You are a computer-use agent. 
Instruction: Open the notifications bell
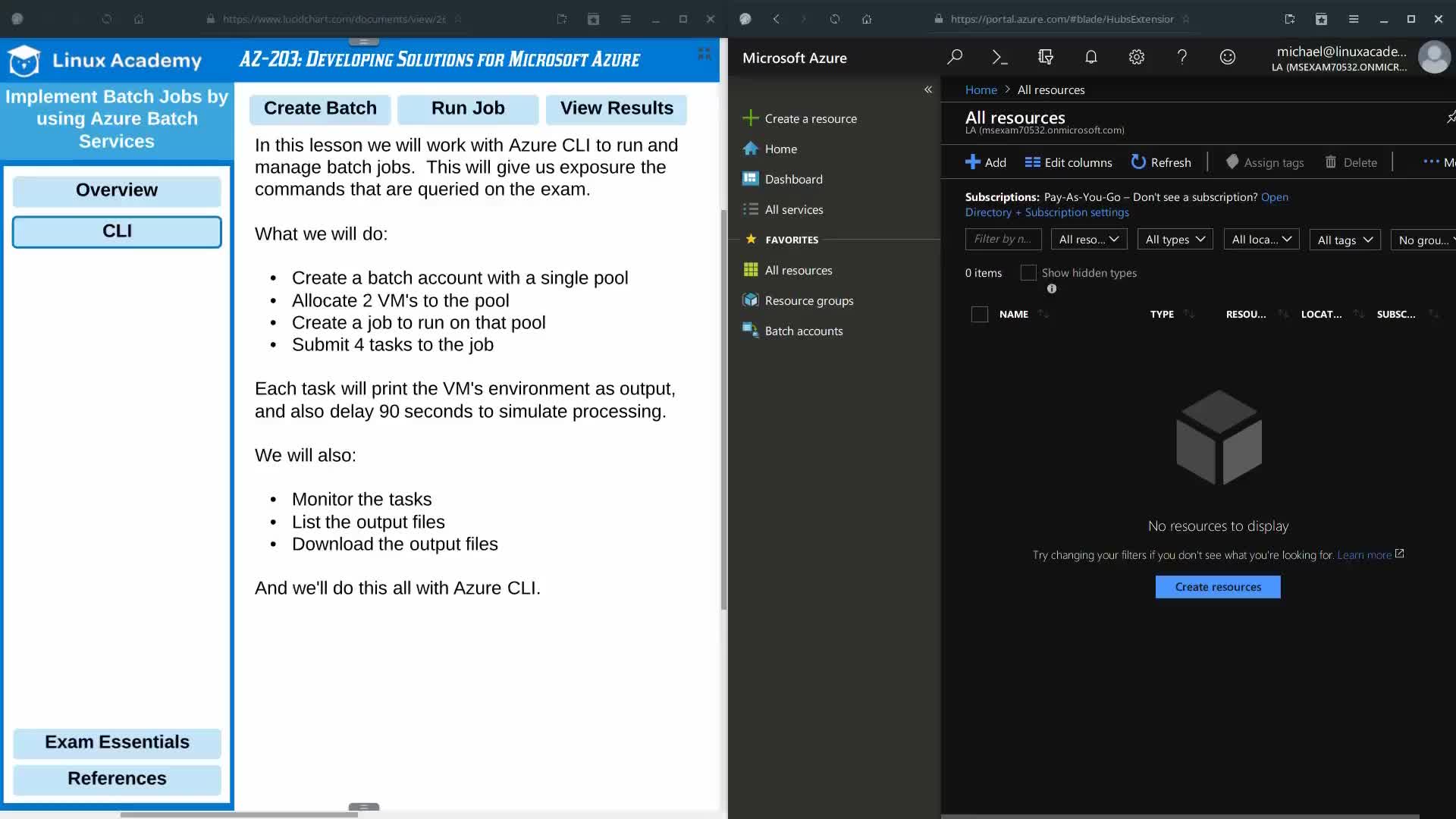(x=1090, y=57)
